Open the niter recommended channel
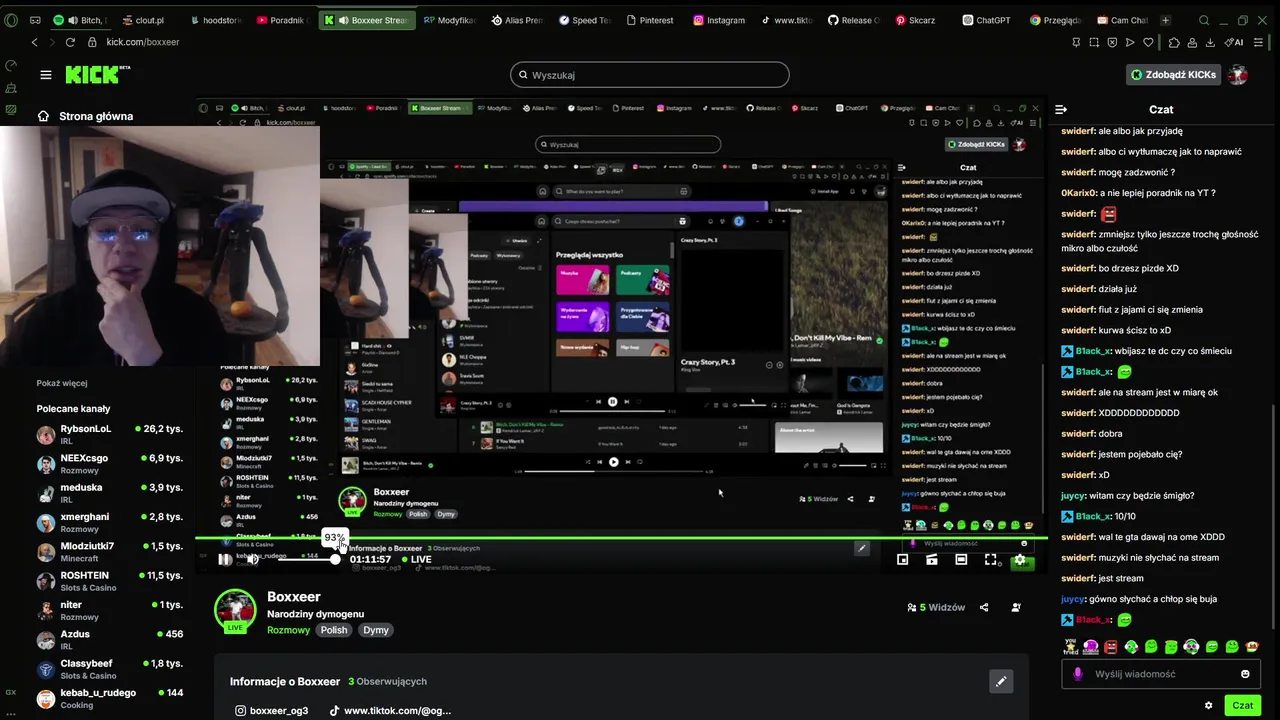Image resolution: width=1280 pixels, height=720 pixels. 110,611
